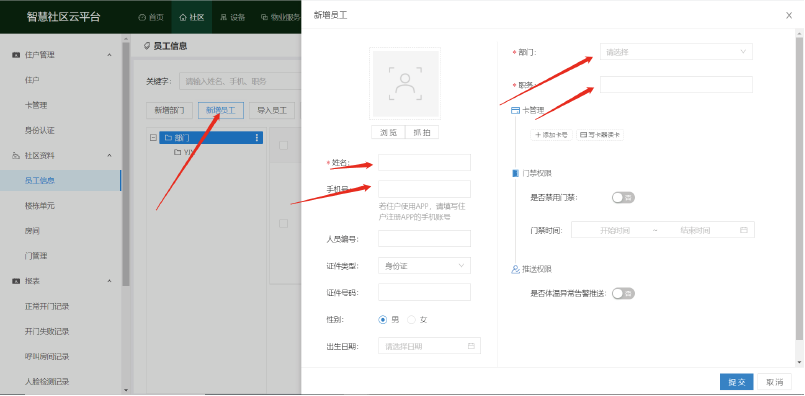The width and height of the screenshot is (805, 396).
Task: Click the 姓名 name input field
Action: click(424, 162)
